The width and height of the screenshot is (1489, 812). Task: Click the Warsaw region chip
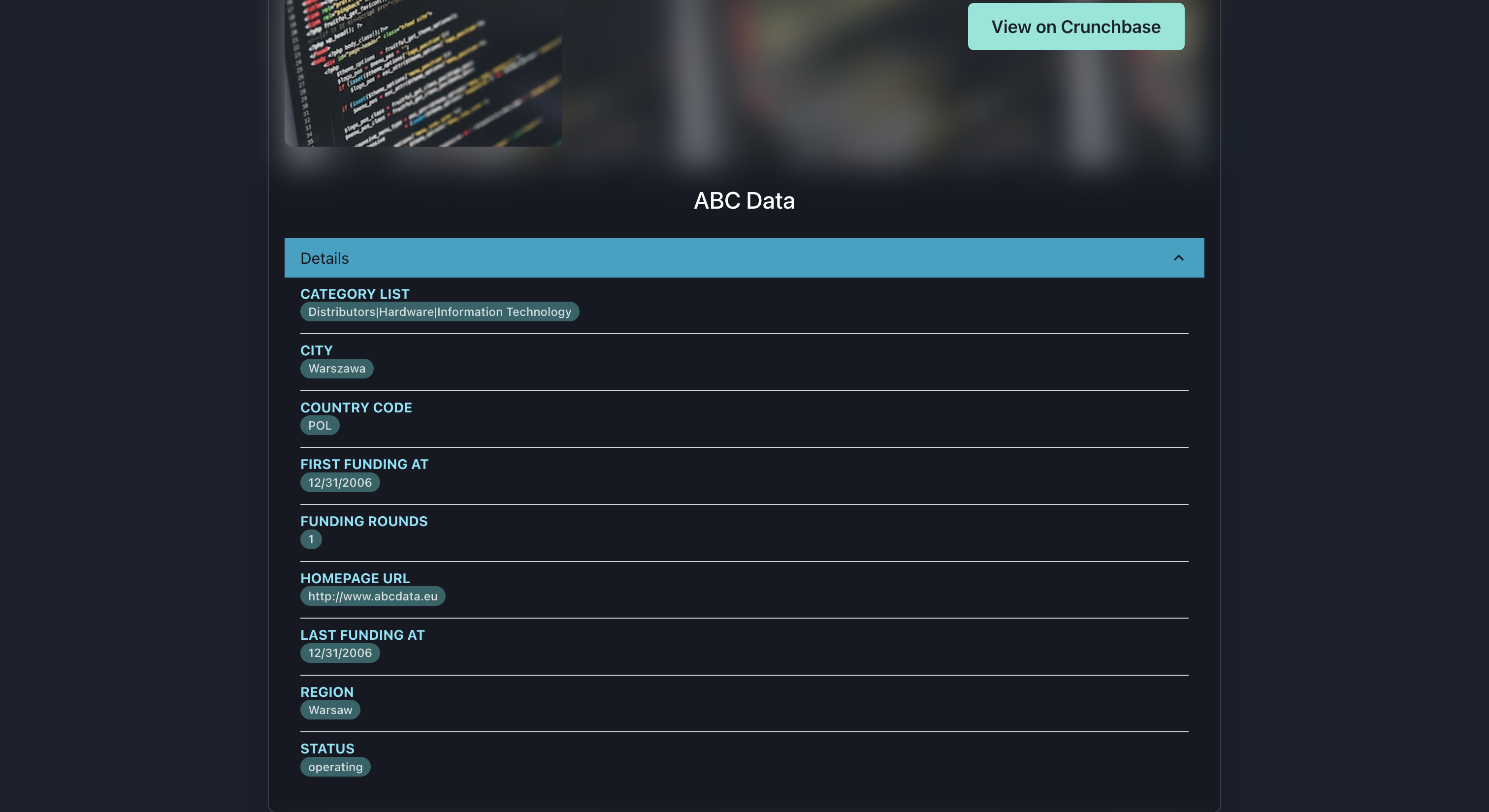[x=330, y=710]
